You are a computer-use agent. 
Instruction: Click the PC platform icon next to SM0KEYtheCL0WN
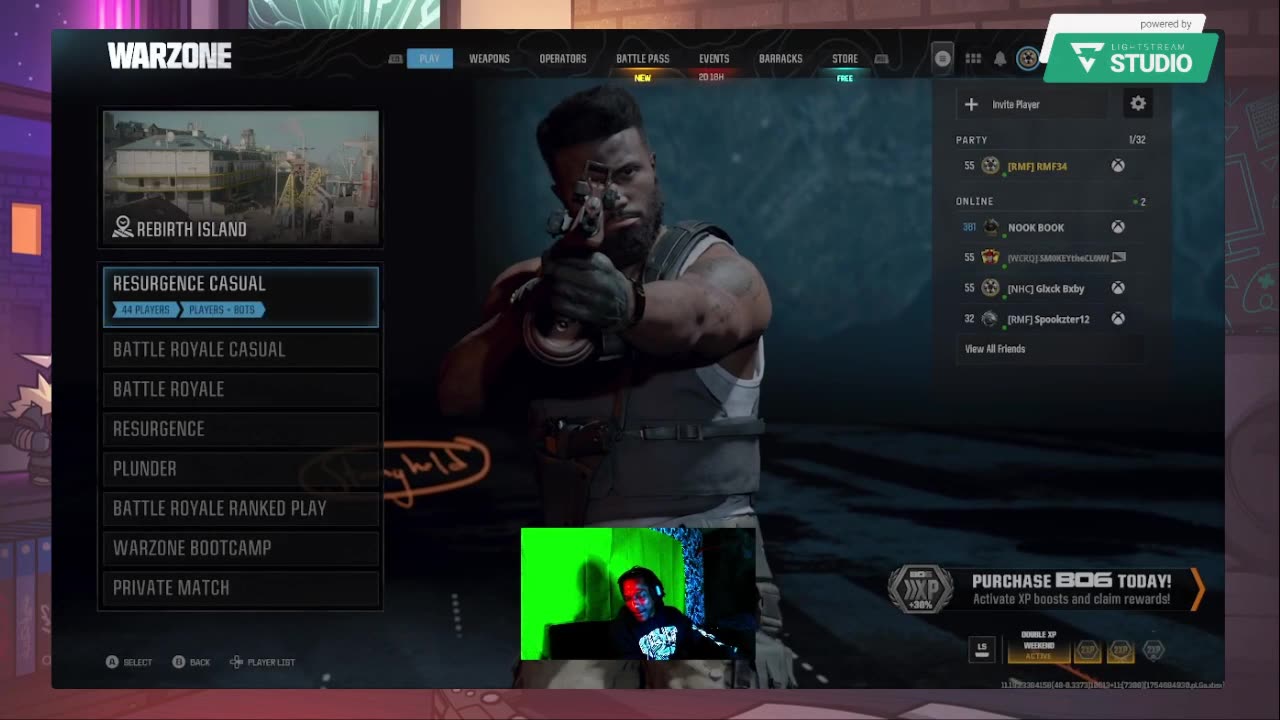[1118, 257]
